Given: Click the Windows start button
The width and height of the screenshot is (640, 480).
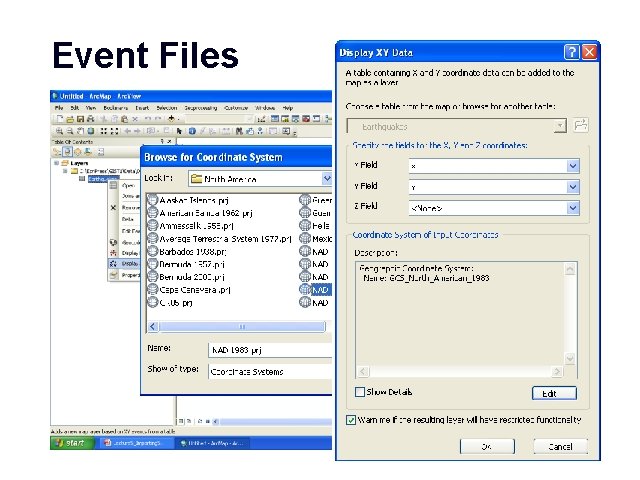Looking at the screenshot, I should pyautogui.click(x=71, y=443).
